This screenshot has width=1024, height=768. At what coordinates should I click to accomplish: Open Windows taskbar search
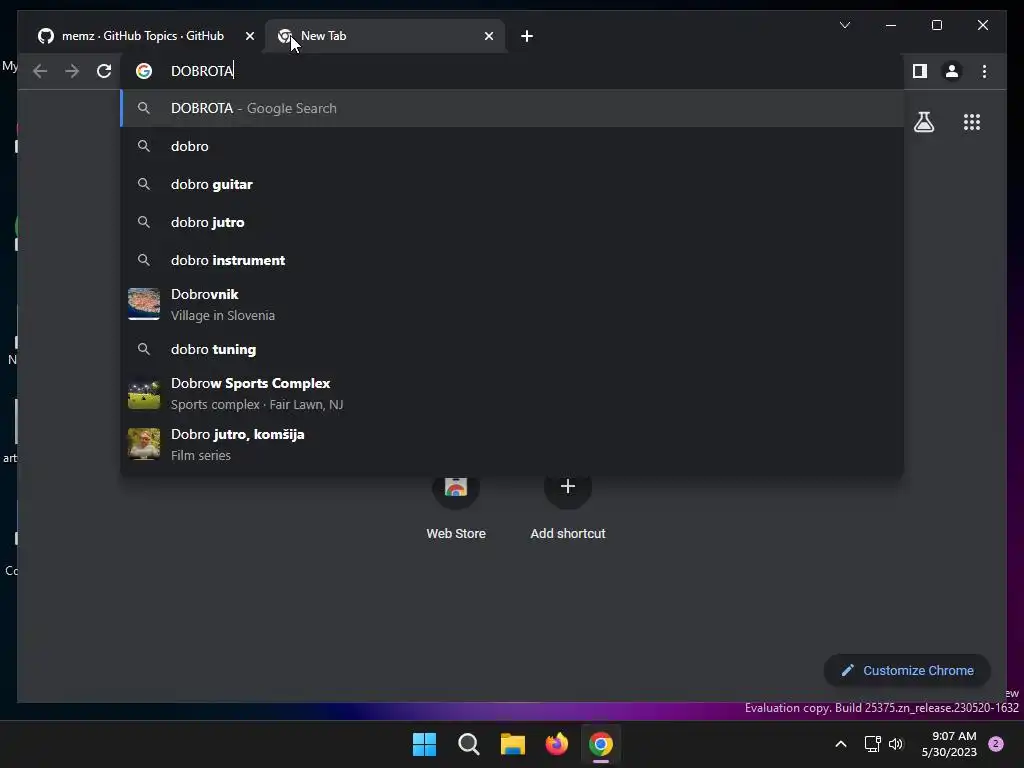(x=468, y=744)
